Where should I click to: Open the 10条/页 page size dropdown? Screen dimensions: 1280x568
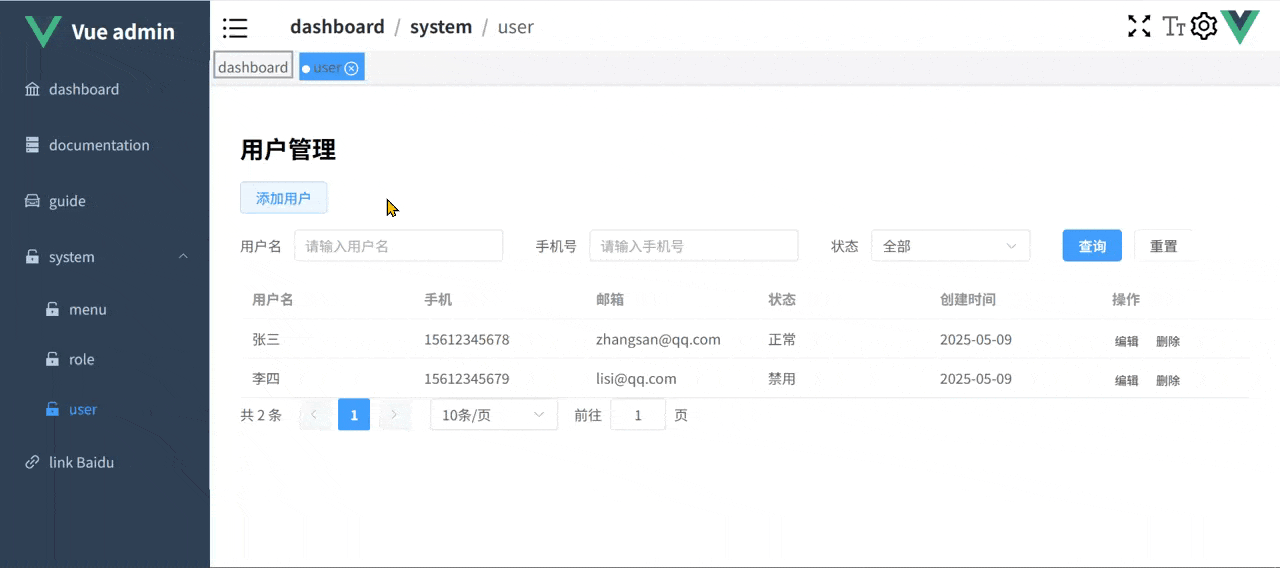(x=494, y=414)
